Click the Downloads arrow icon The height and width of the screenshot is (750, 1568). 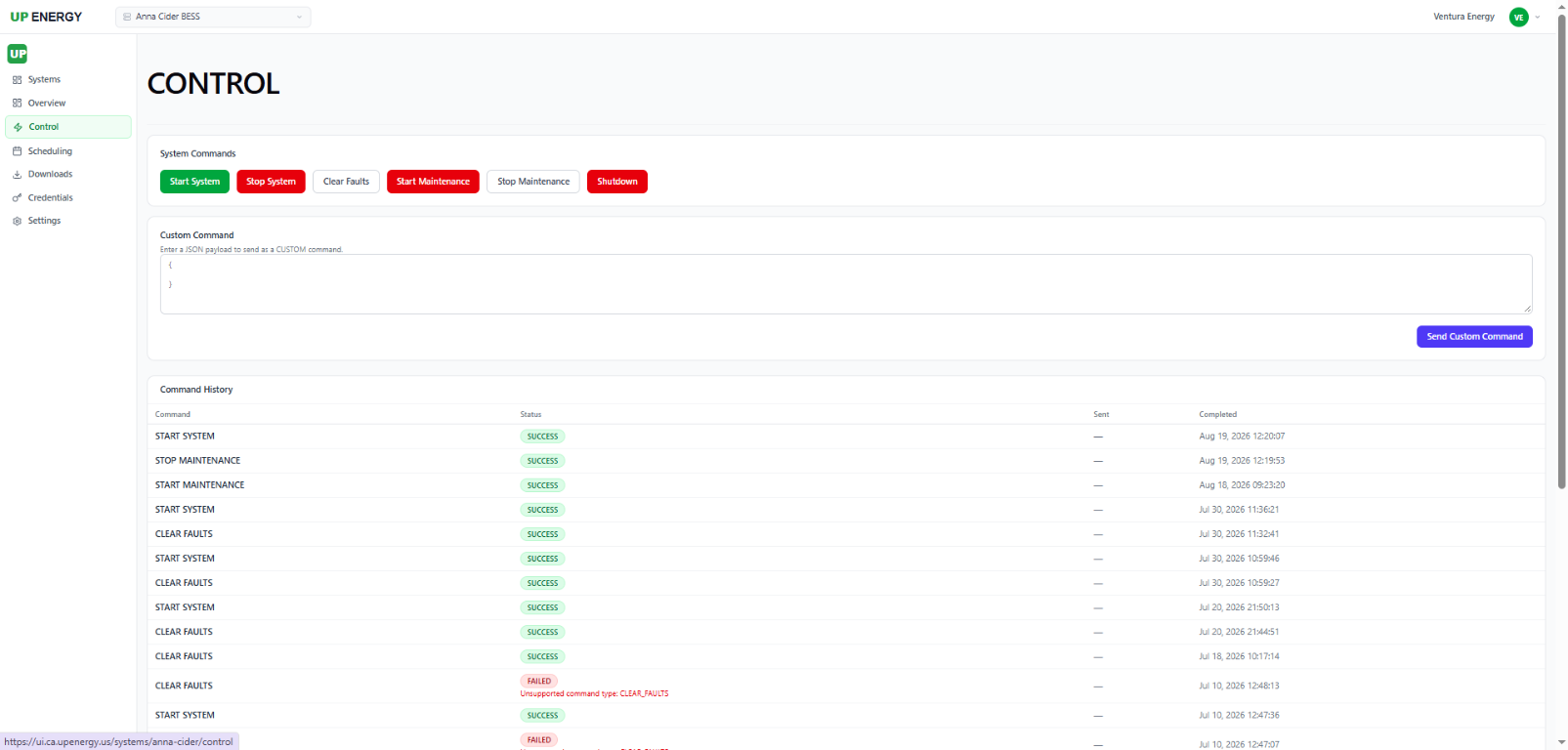point(17,175)
